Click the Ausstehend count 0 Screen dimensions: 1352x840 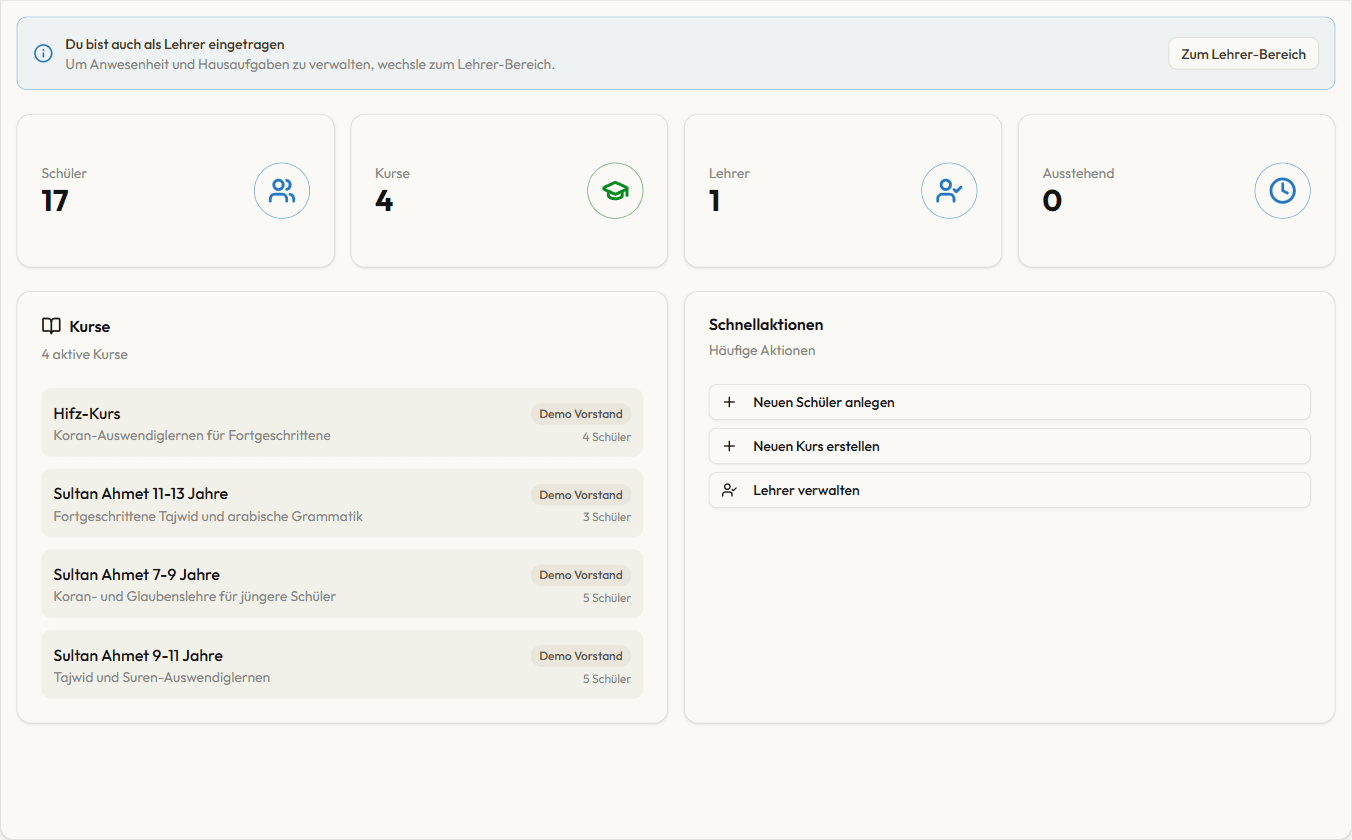1052,201
